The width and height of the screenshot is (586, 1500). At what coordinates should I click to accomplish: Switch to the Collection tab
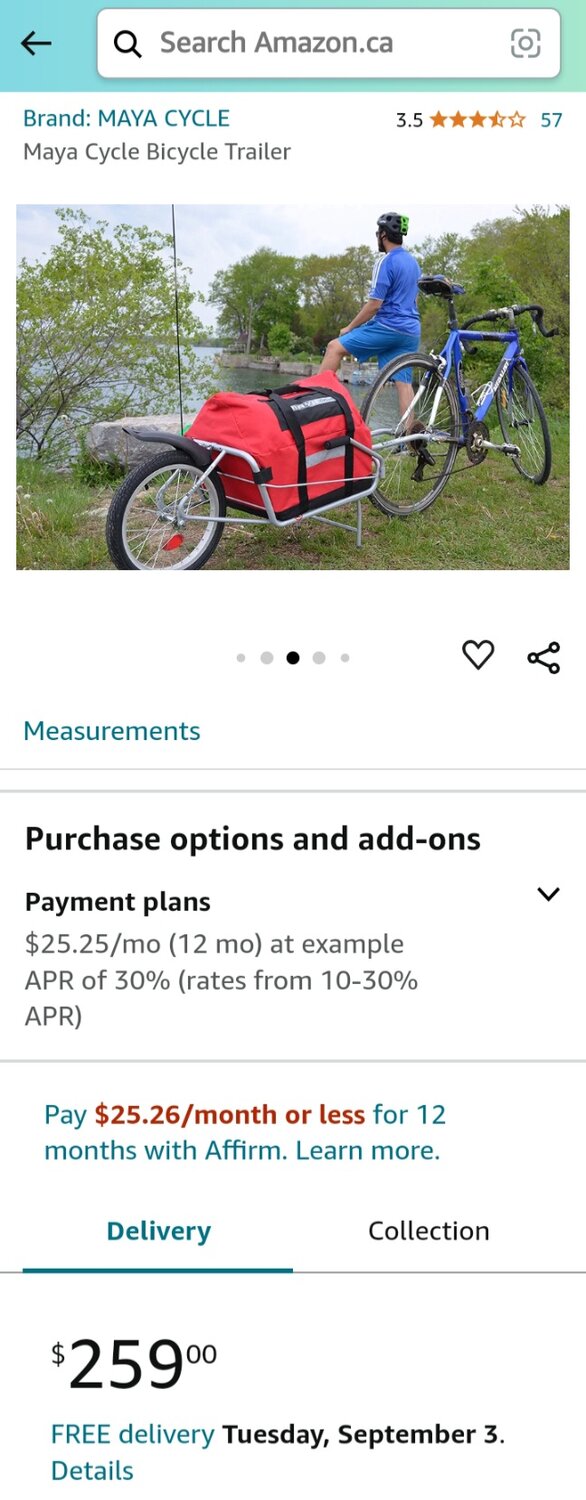click(429, 1230)
